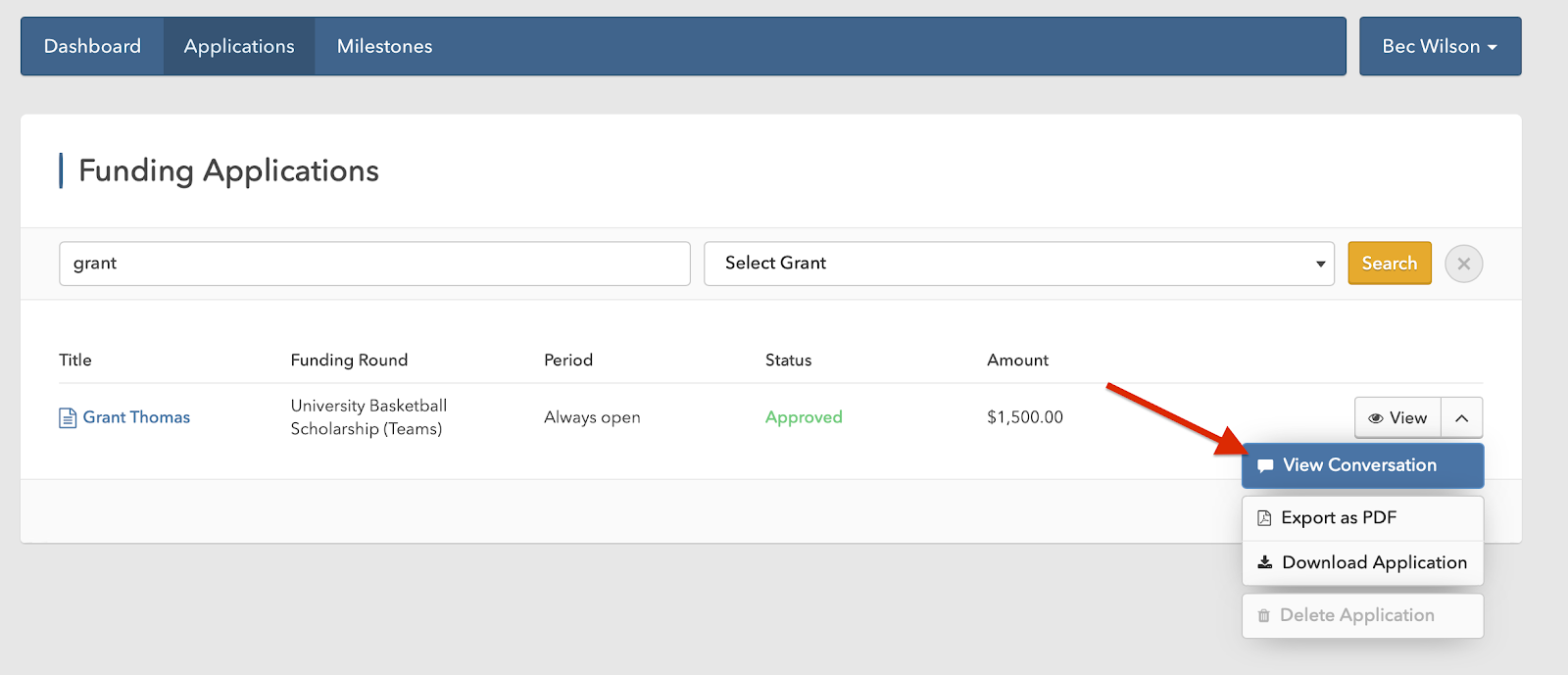
Task: Open the Select Grant dropdown
Action: coord(1019,264)
